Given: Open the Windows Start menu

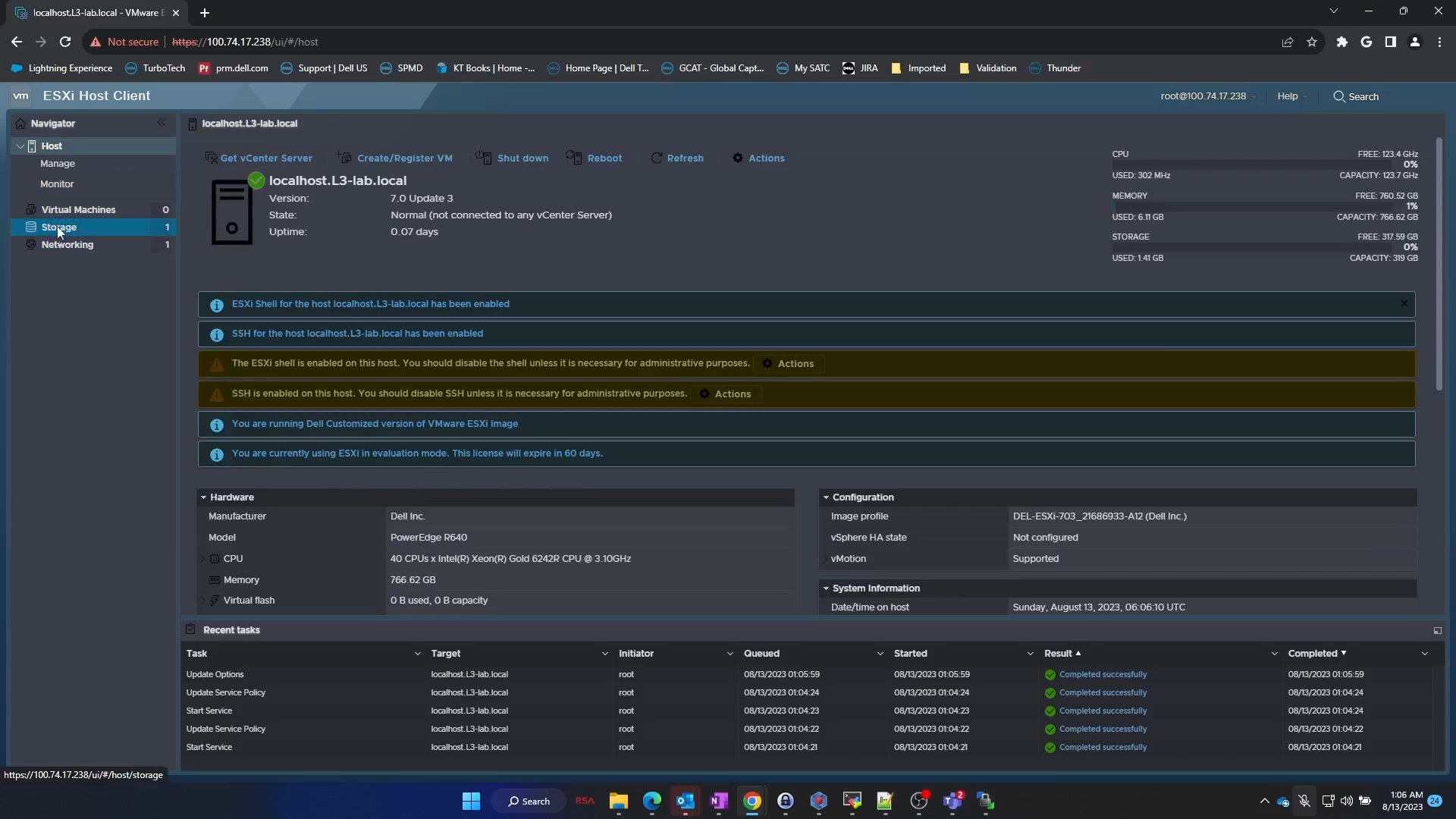Looking at the screenshot, I should click(x=471, y=801).
